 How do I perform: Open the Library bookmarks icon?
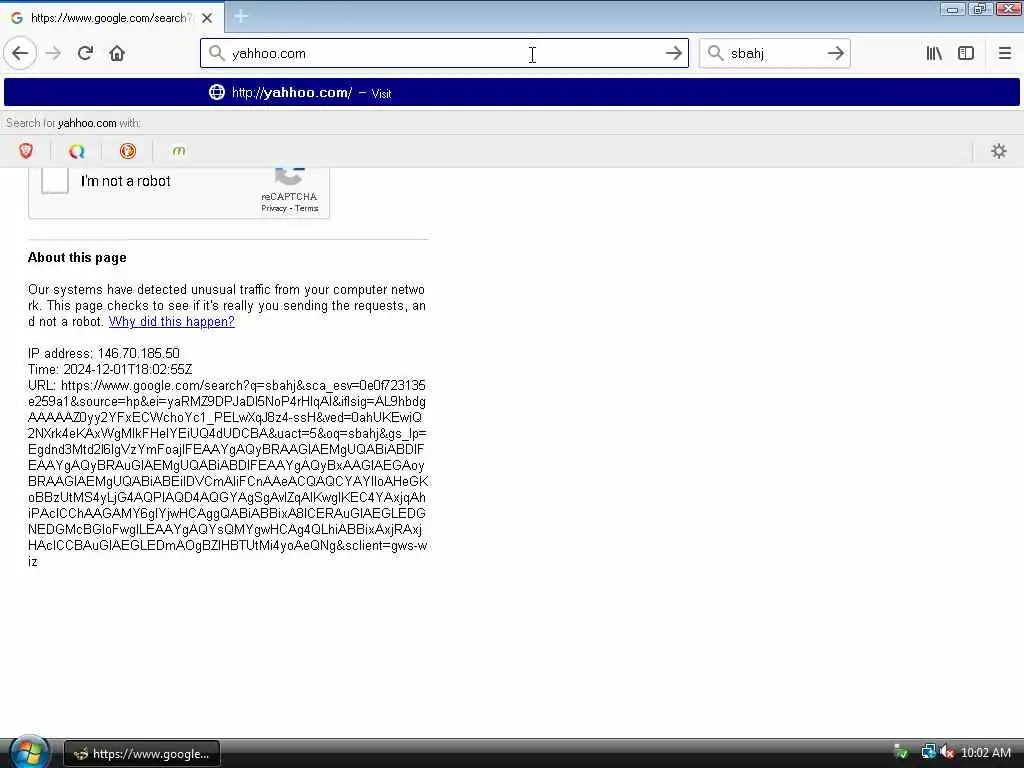click(x=934, y=54)
